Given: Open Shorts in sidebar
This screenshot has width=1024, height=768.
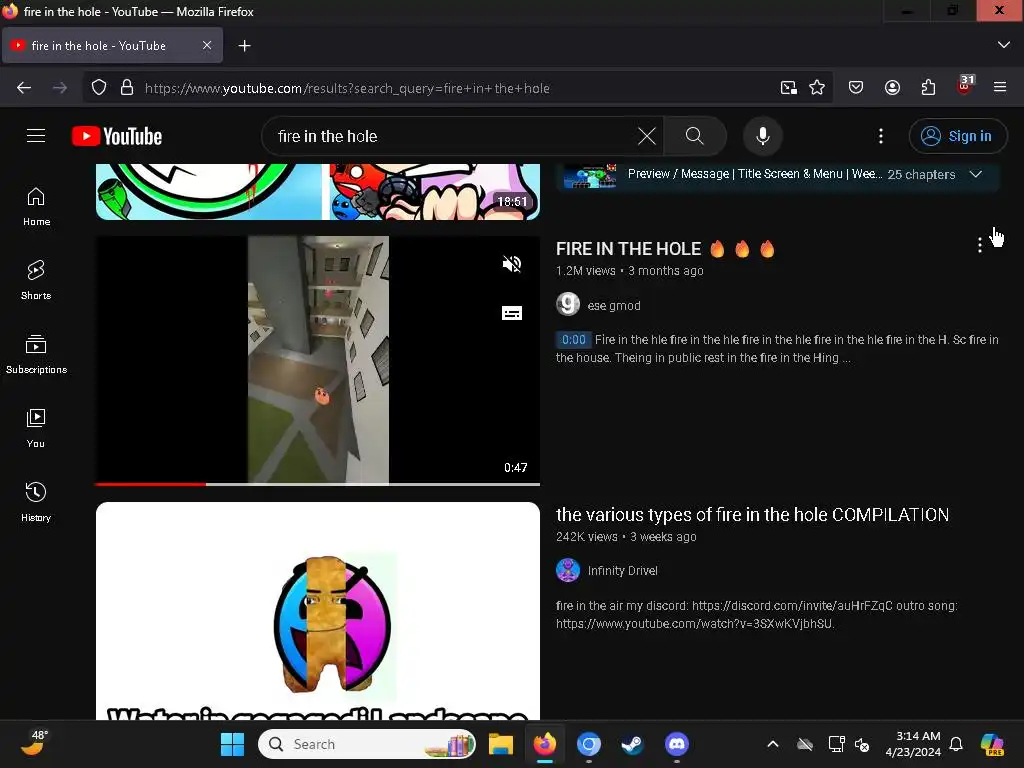Looking at the screenshot, I should [36, 280].
